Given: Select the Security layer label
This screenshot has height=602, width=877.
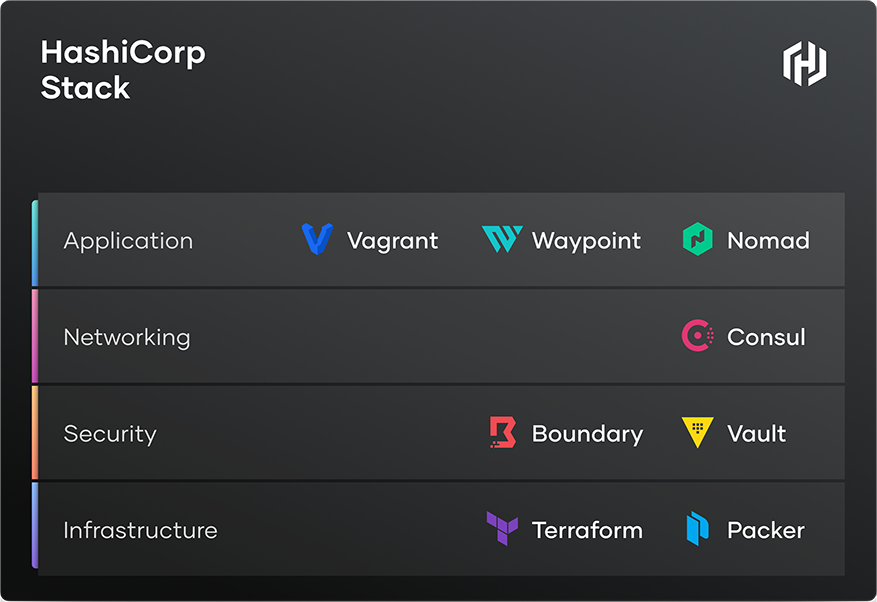Looking at the screenshot, I should [110, 434].
